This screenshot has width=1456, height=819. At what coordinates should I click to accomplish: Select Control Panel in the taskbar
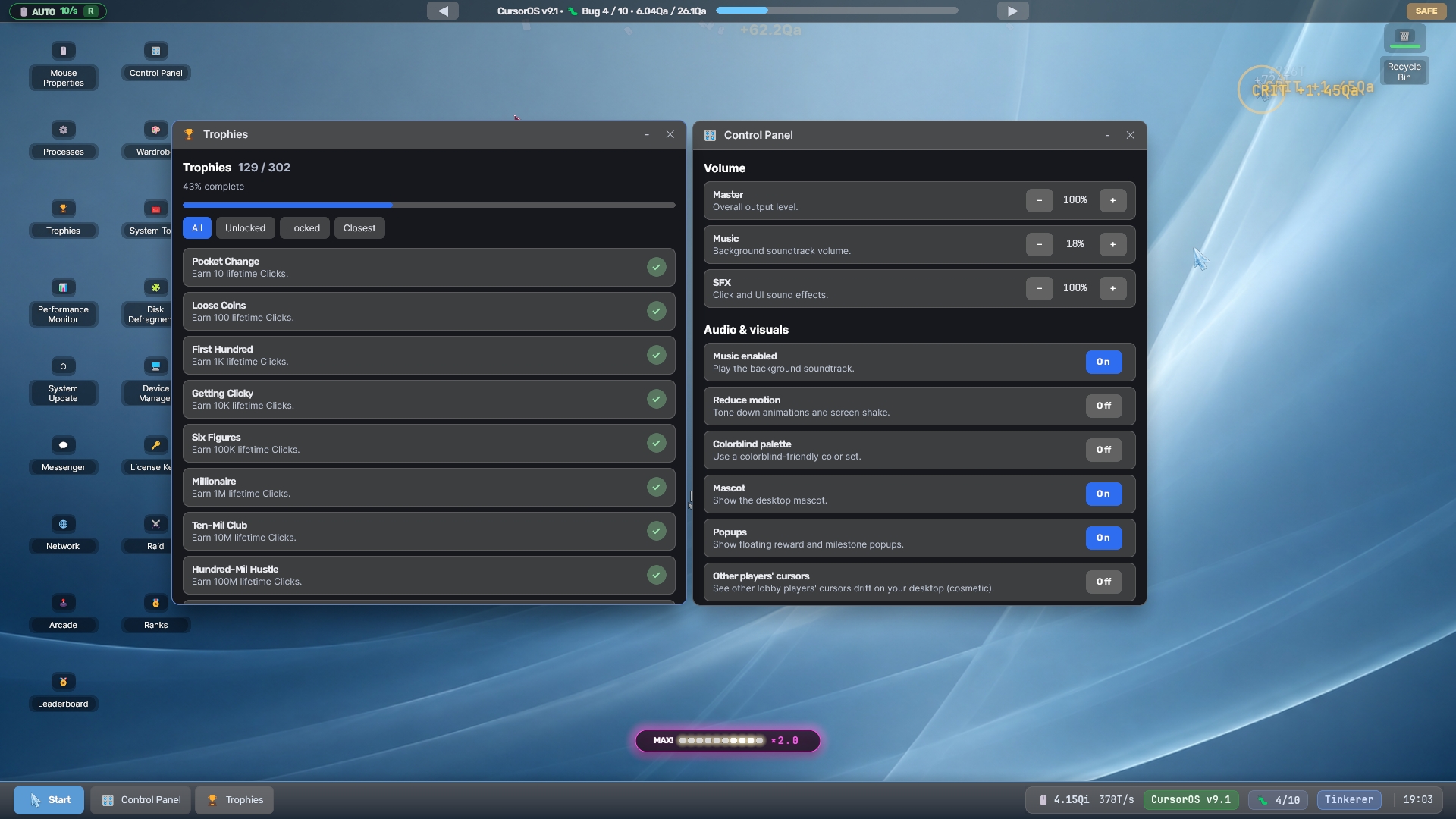click(141, 800)
